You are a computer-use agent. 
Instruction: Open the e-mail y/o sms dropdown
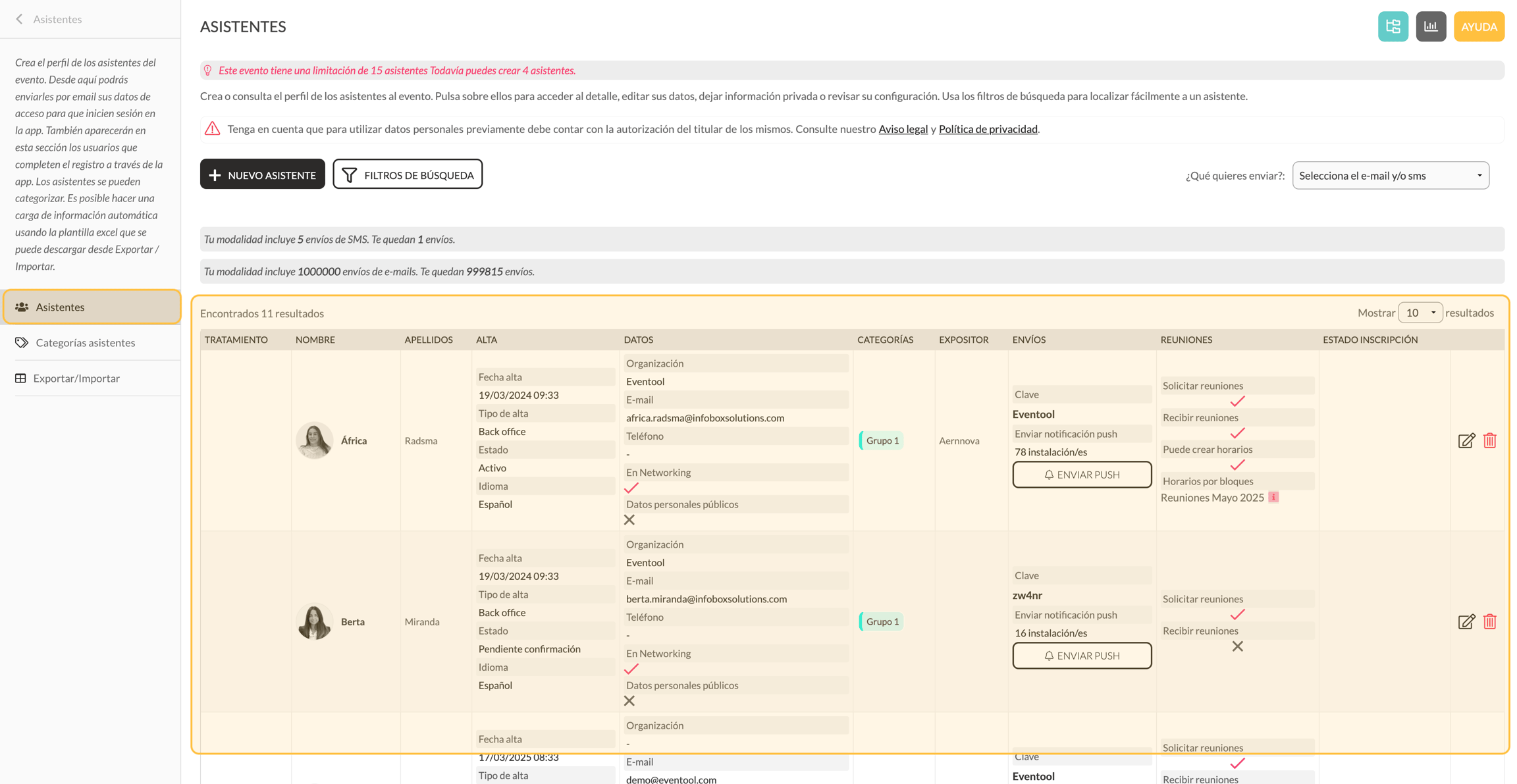coord(1391,175)
